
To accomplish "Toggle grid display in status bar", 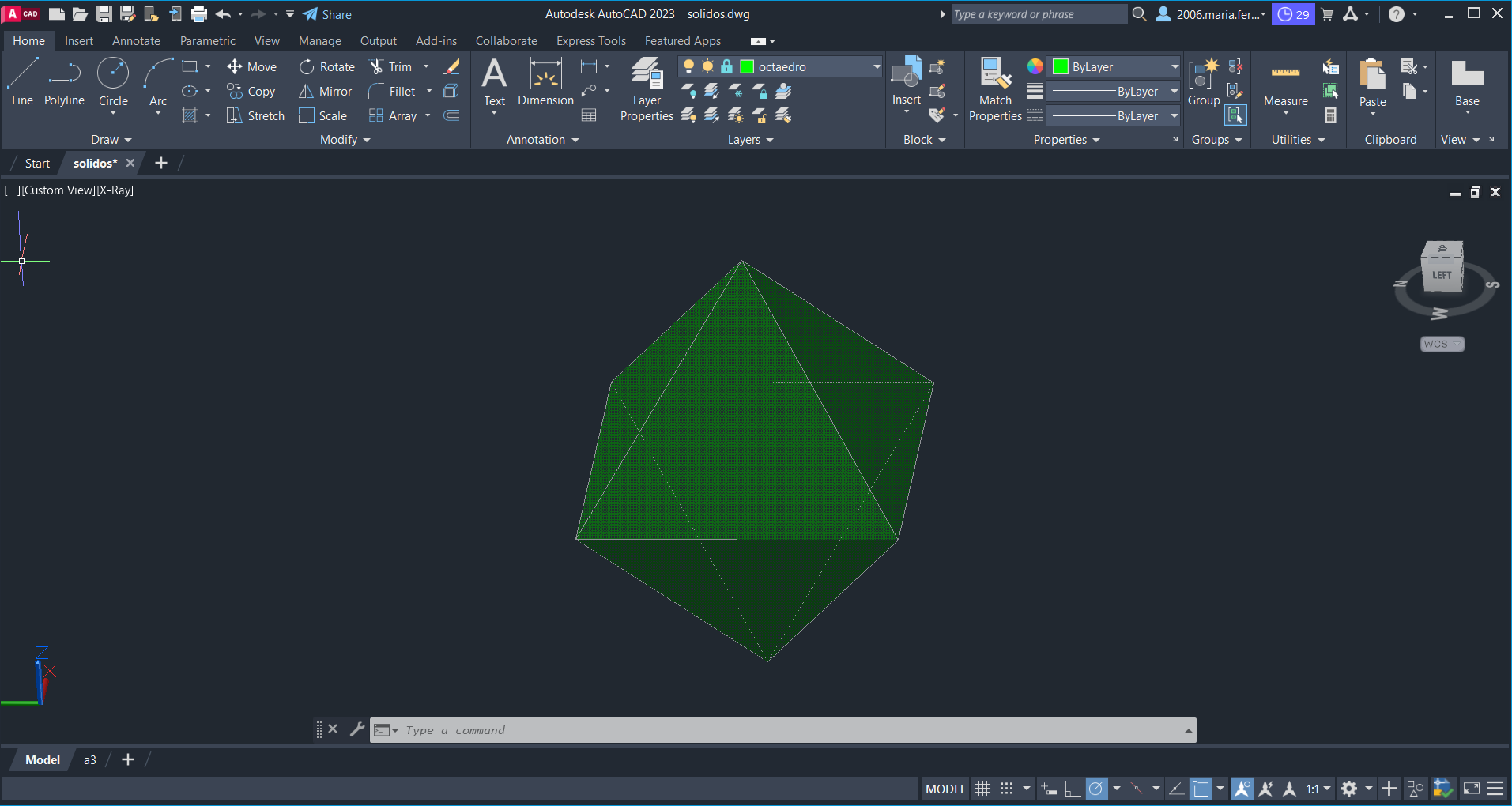I will pyautogui.click(x=982, y=789).
